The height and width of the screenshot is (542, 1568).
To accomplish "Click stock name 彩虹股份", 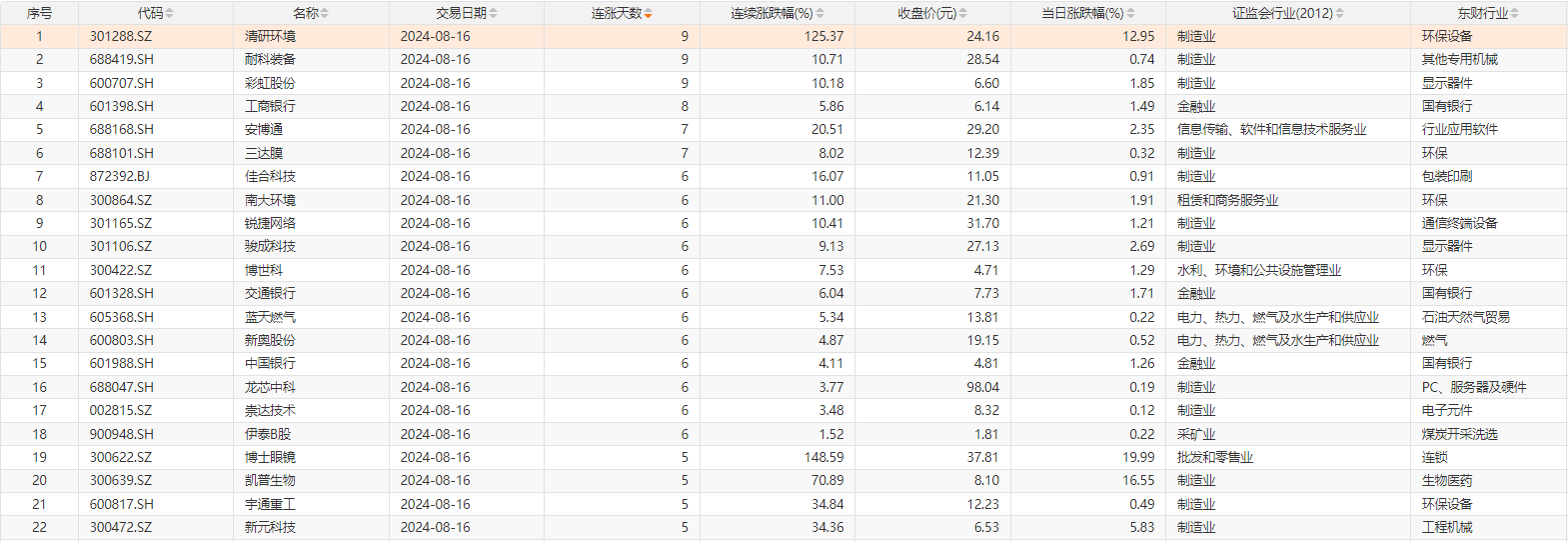I will tap(270, 83).
